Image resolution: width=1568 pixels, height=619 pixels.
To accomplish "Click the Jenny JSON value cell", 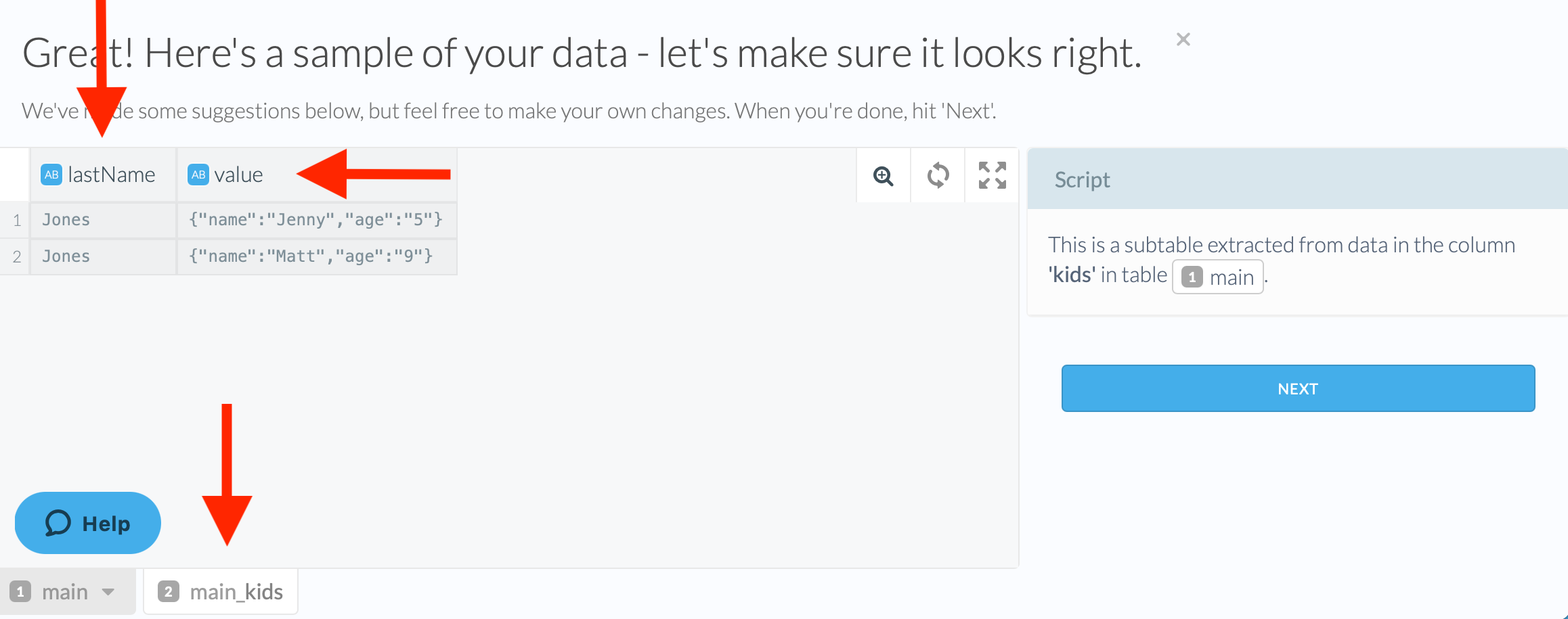I will (x=315, y=220).
